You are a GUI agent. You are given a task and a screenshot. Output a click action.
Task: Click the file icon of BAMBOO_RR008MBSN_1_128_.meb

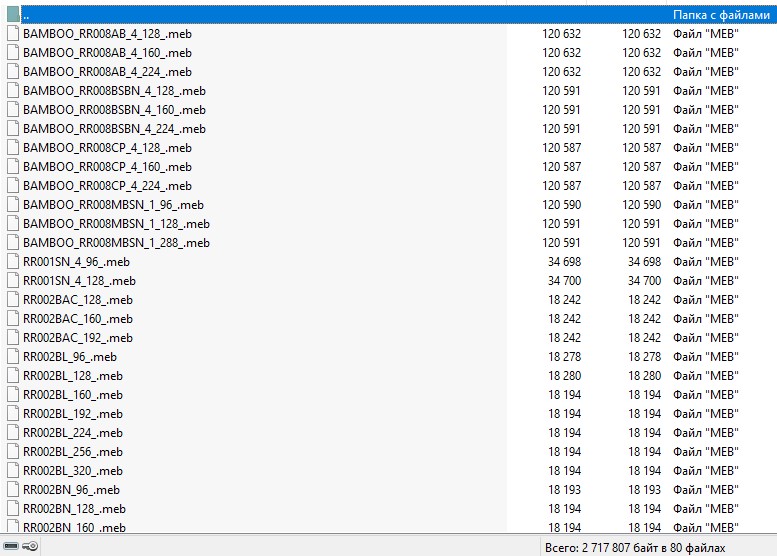click(13, 223)
